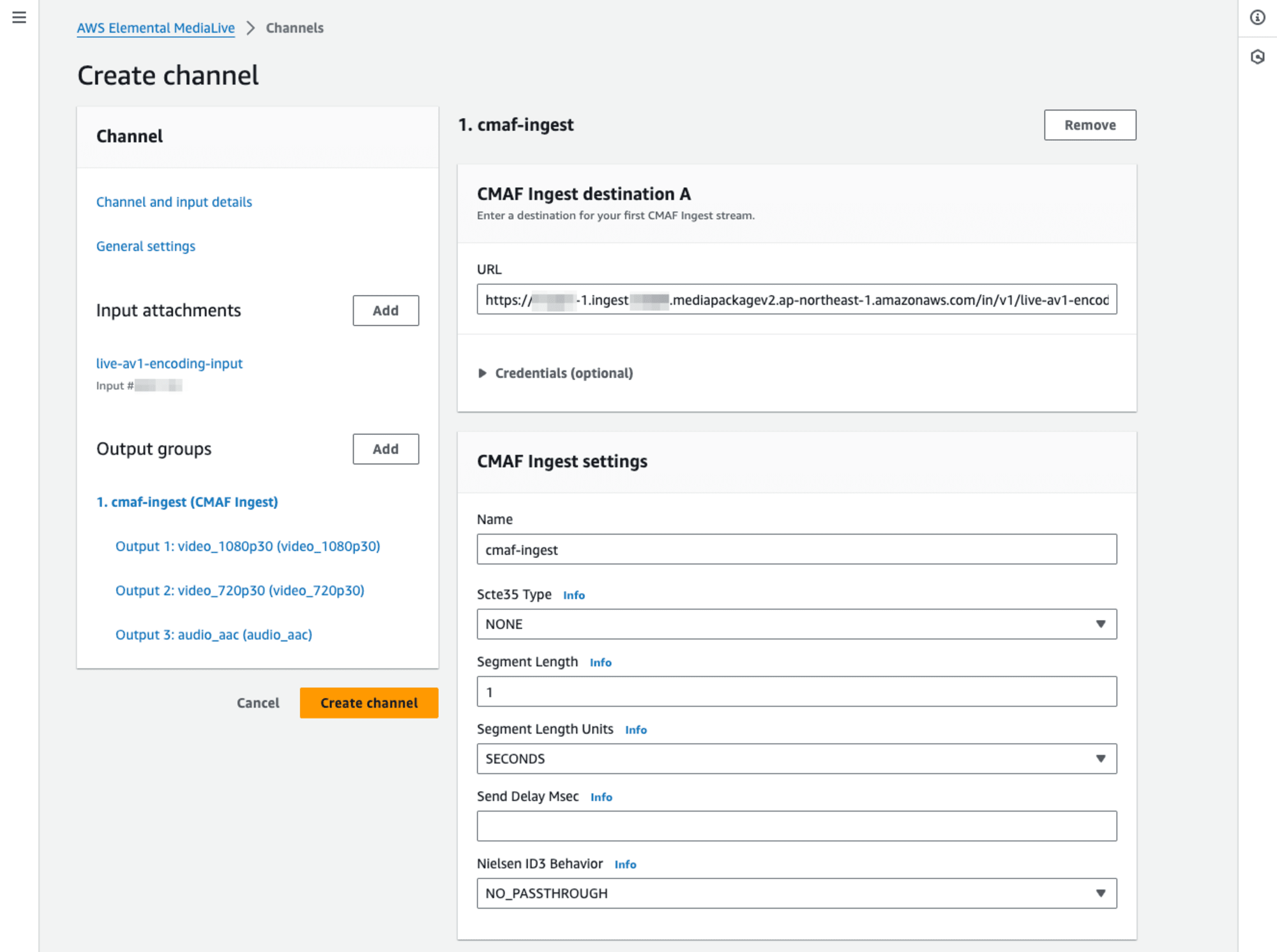The width and height of the screenshot is (1277, 952).
Task: Click the '1. cmaf-ingest' page heading
Action: click(x=516, y=125)
